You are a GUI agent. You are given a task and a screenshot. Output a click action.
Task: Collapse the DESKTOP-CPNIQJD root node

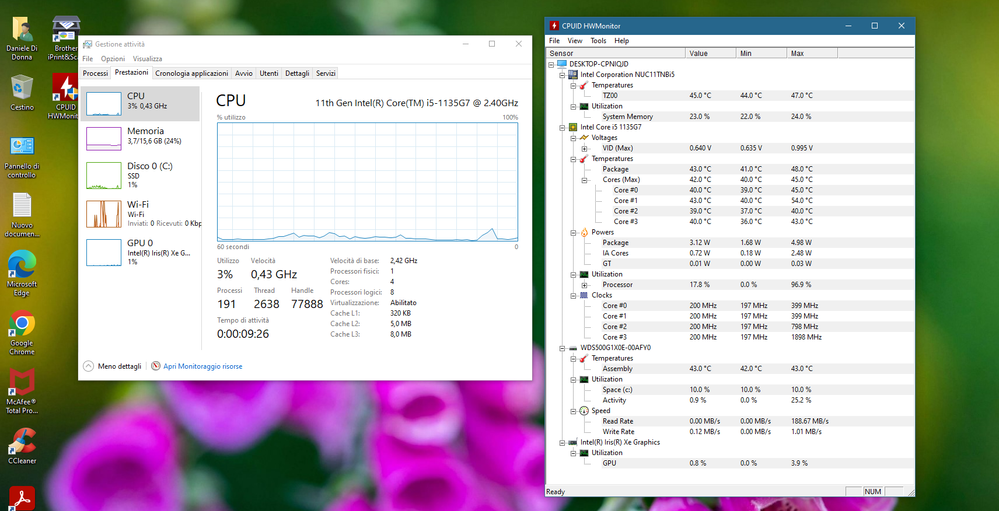pos(551,64)
